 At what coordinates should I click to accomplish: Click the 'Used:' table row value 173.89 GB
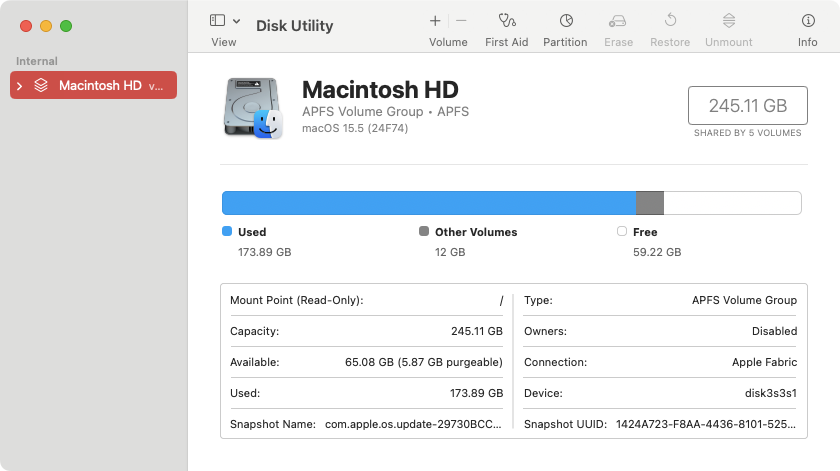pyautogui.click(x=476, y=393)
